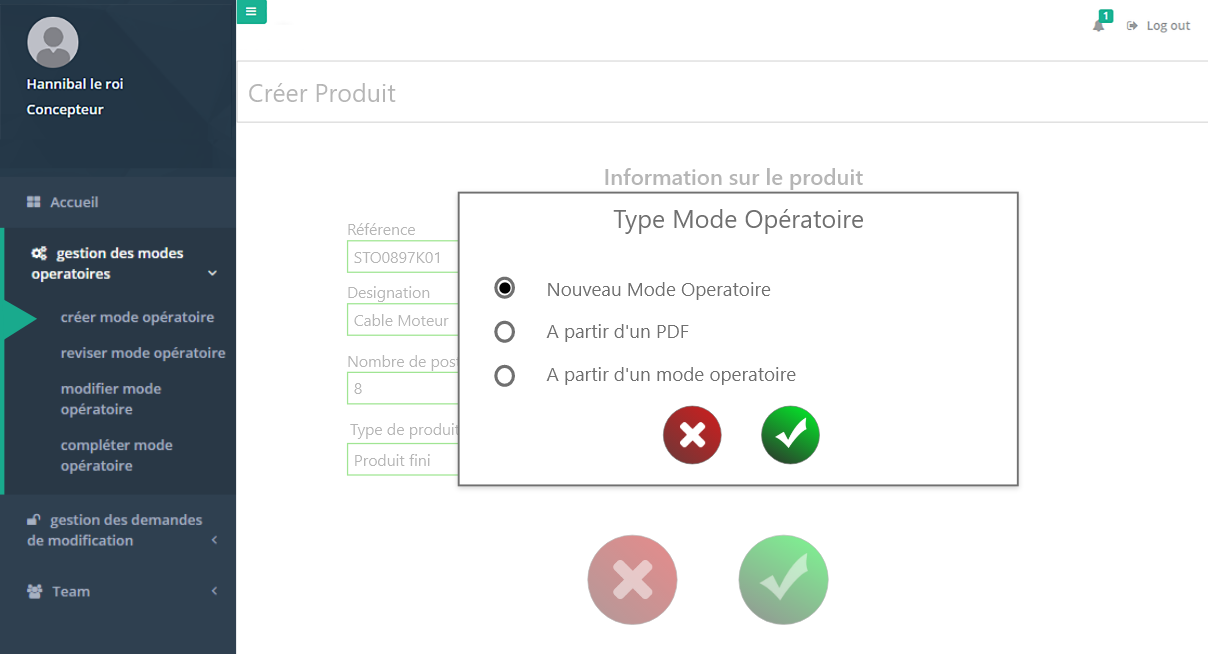Click the Log out link

1159,26
